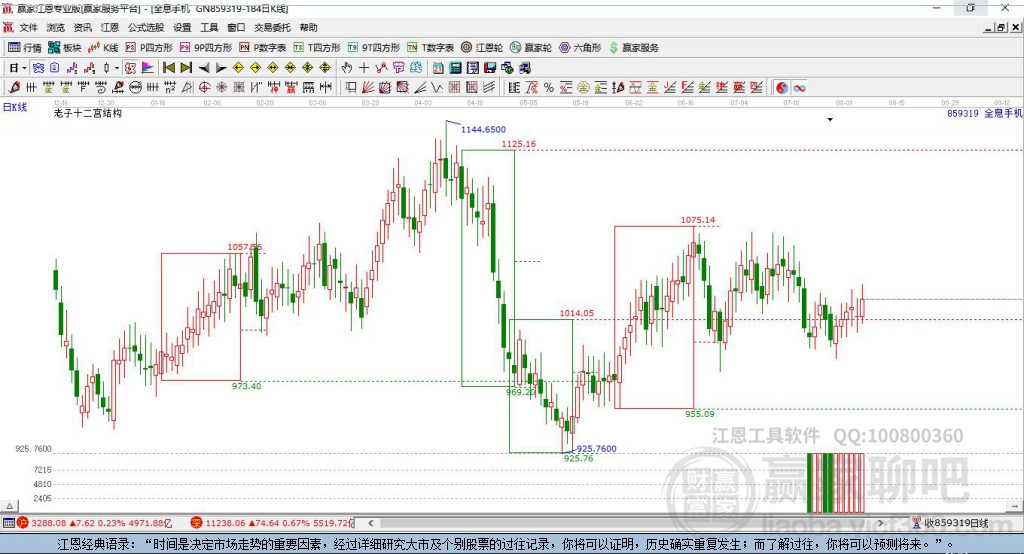1024x554 pixels.
Task: Click the red infinity symbol tool
Action: point(799,88)
